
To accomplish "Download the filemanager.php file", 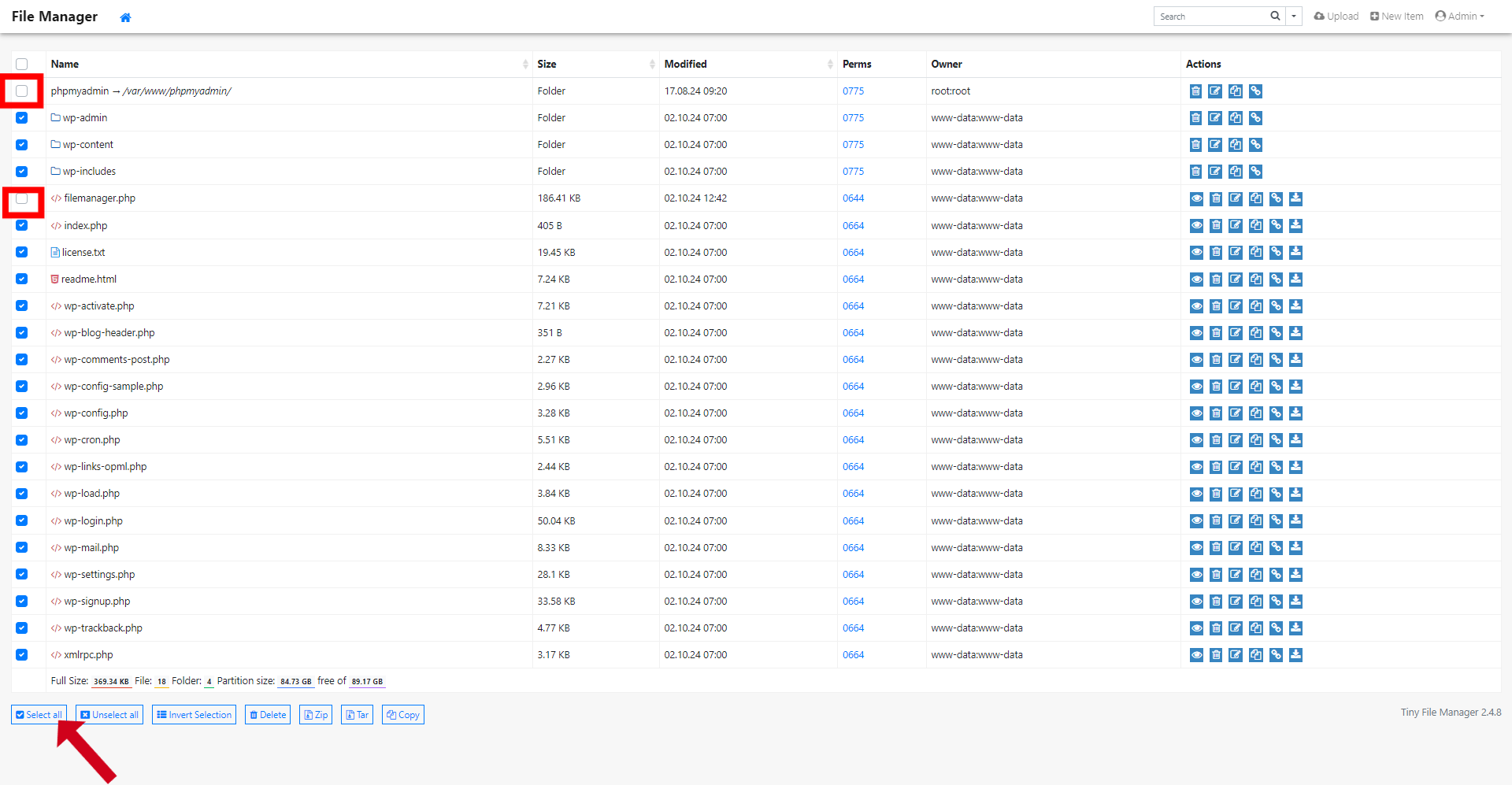I will [x=1295, y=198].
